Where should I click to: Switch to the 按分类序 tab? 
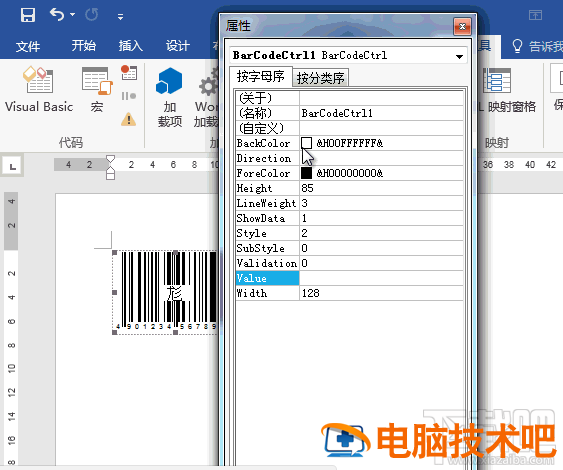point(321,78)
